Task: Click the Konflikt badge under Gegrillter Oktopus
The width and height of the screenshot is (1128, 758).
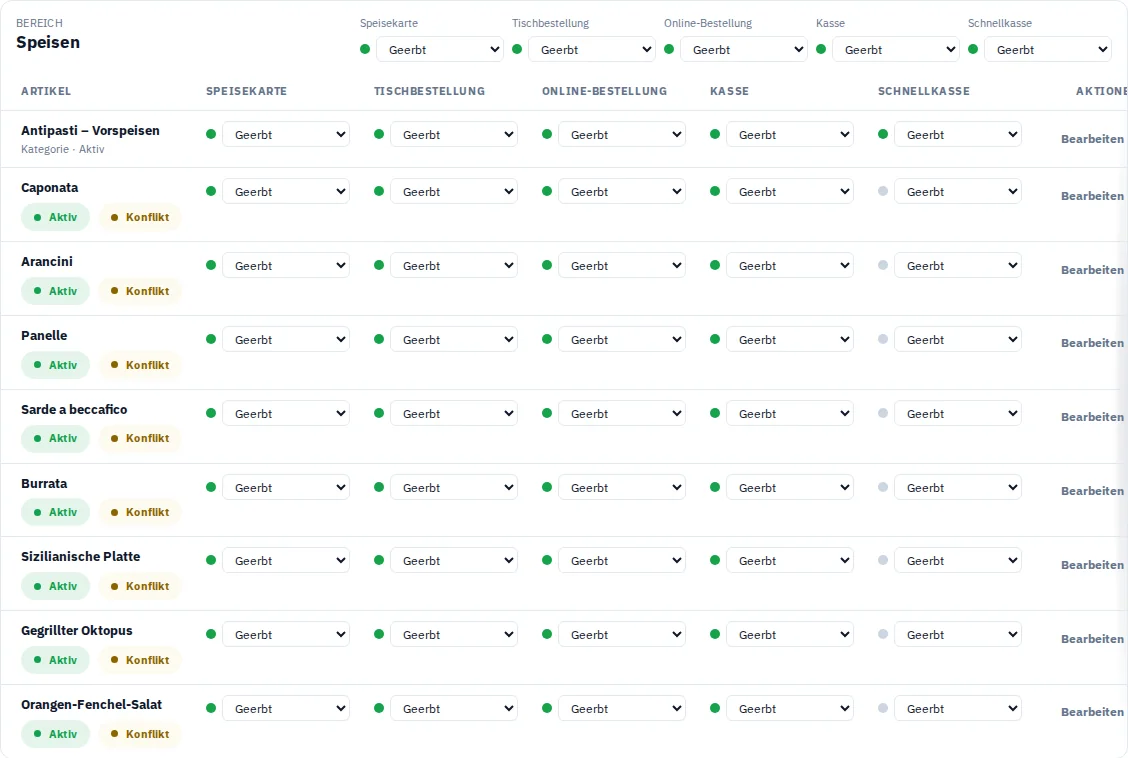Action: tap(140, 659)
